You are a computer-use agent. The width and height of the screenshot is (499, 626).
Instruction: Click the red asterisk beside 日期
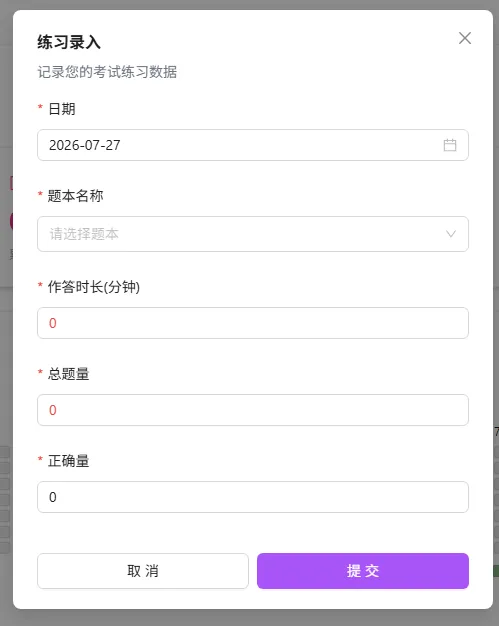click(x=40, y=107)
